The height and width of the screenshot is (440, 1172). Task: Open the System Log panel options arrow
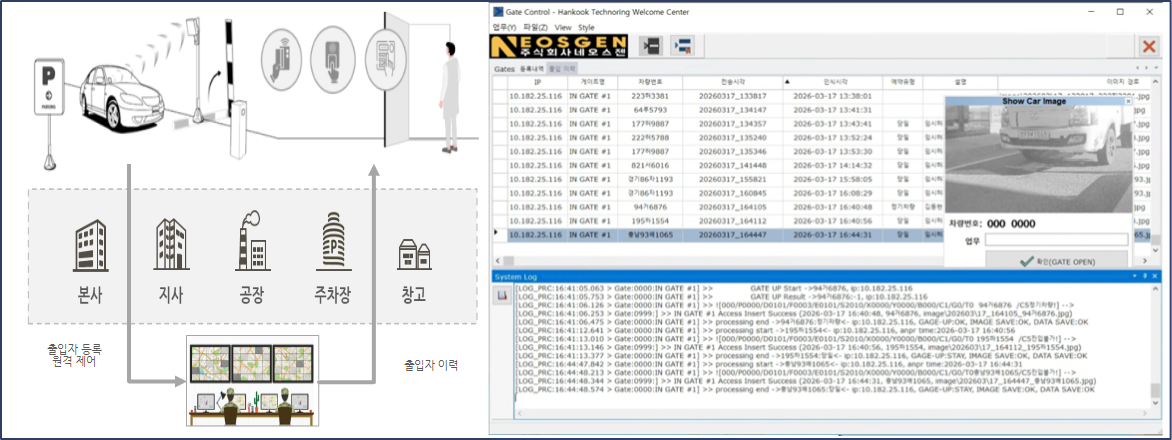(1136, 275)
